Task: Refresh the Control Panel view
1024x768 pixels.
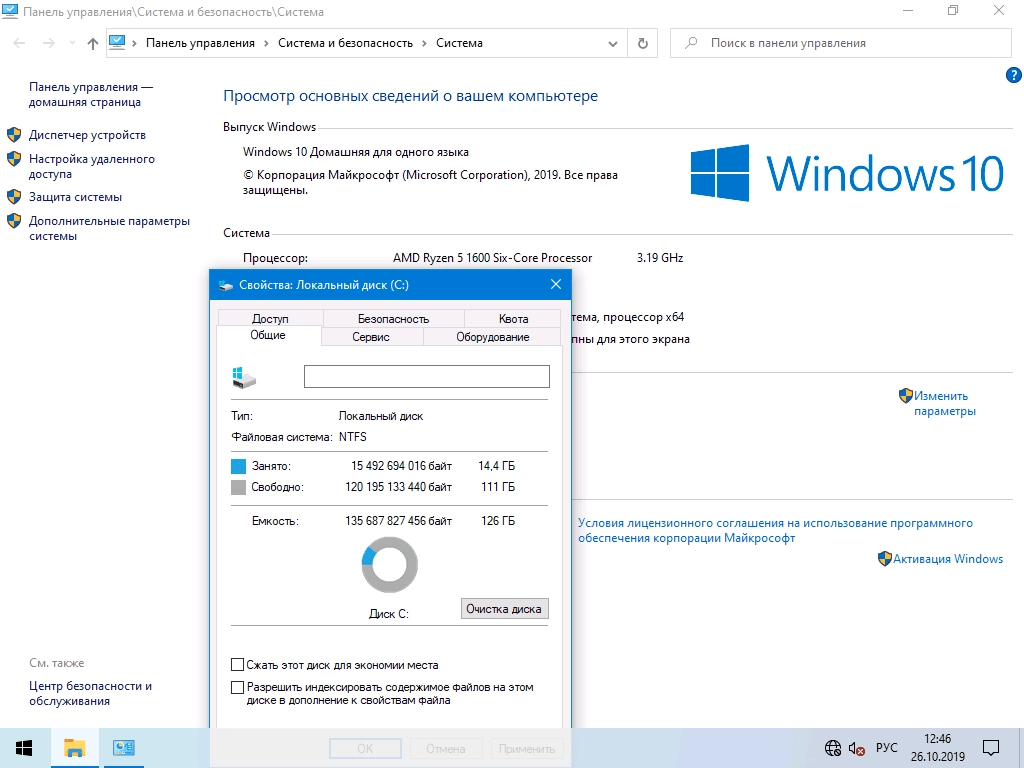Action: point(643,43)
